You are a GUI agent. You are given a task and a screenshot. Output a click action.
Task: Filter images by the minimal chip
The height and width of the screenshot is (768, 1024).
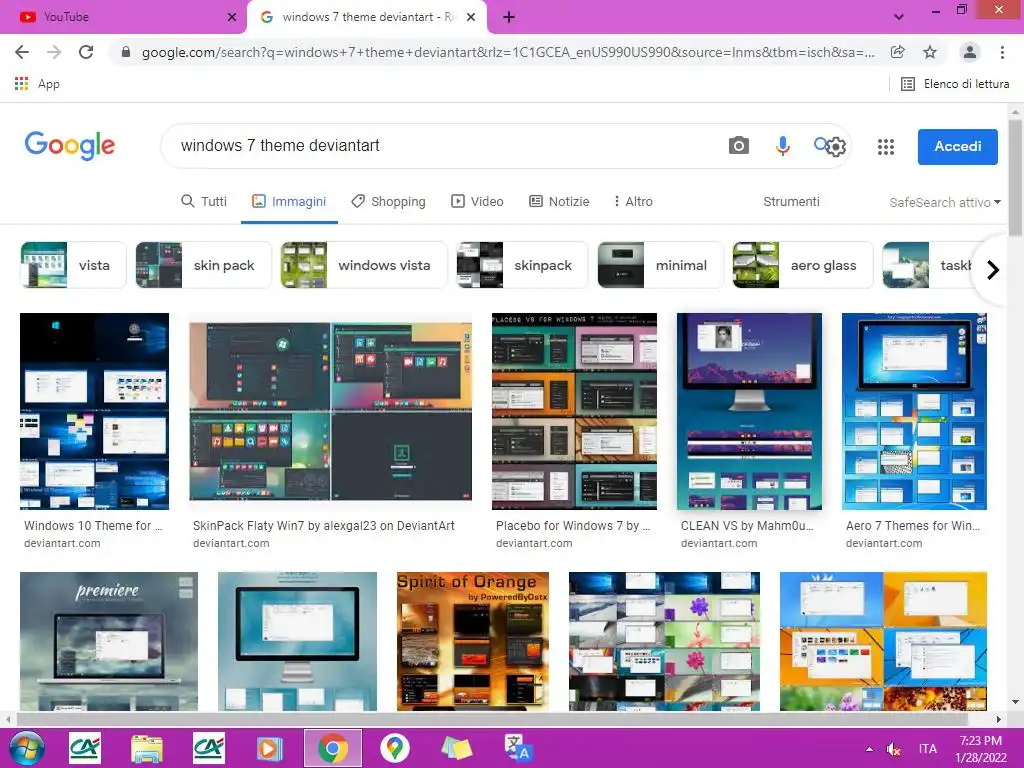[660, 265]
